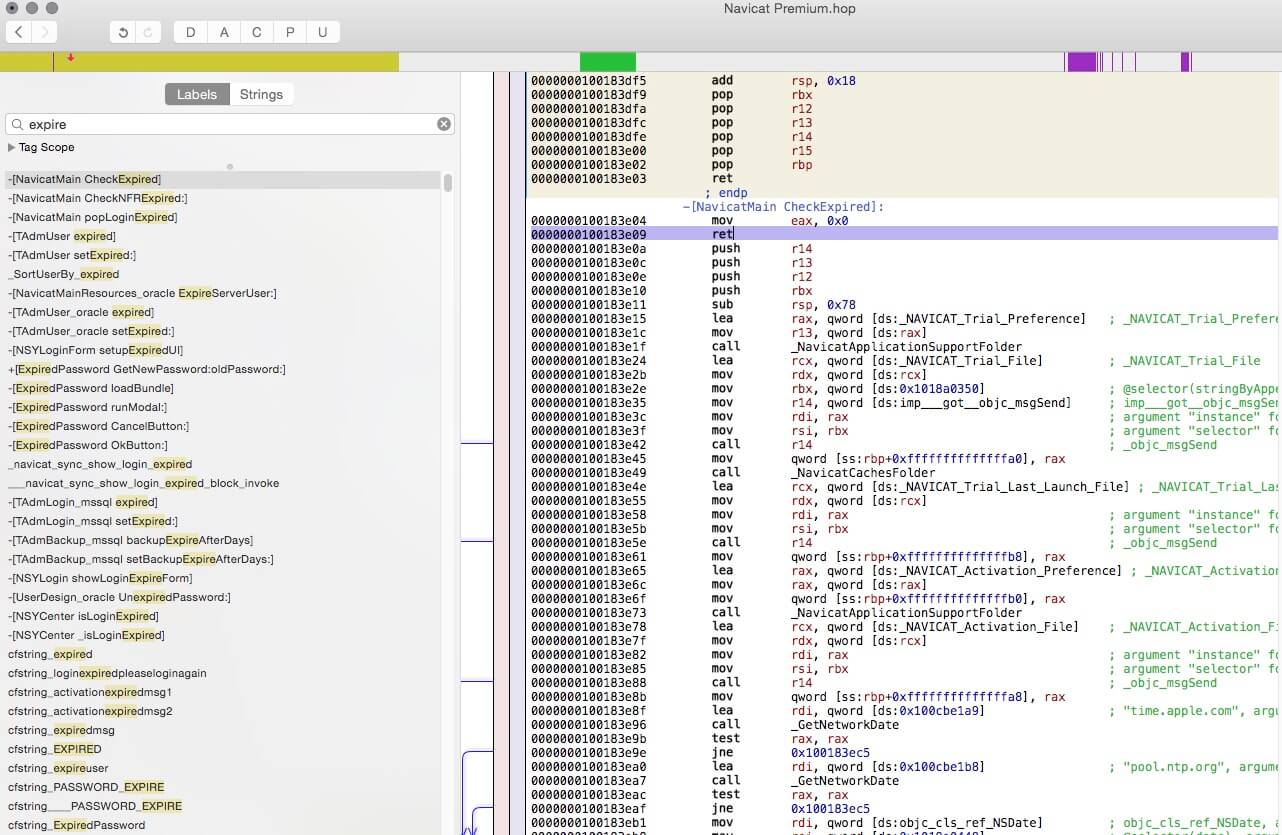1282x835 pixels.
Task: Select _SortUserBy_expired label
Action: pos(64,274)
